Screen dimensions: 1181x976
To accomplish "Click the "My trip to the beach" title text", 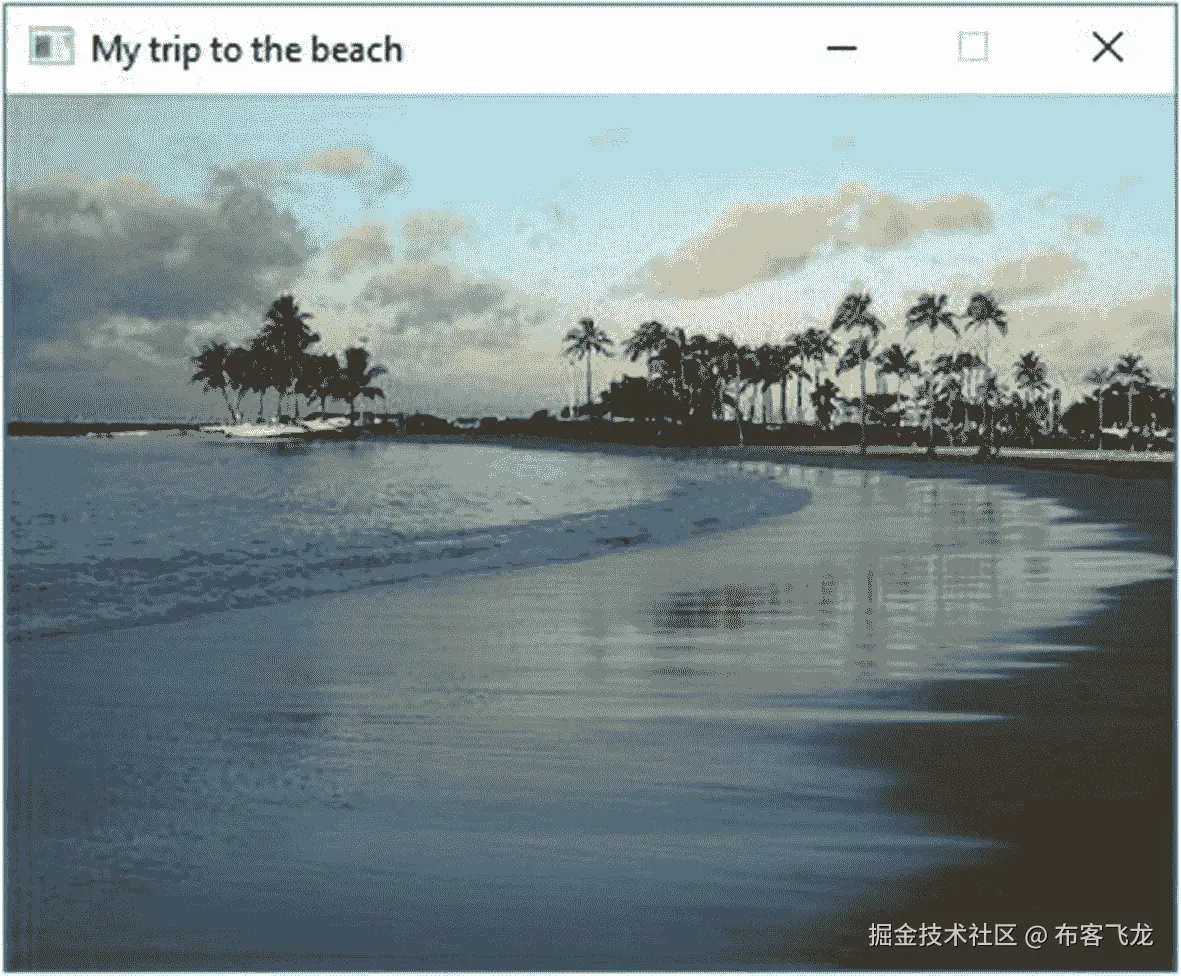I will coord(247,50).
